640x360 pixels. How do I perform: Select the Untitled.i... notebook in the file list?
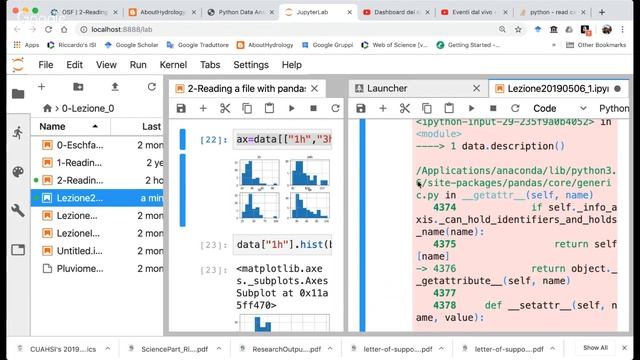tap(97, 251)
